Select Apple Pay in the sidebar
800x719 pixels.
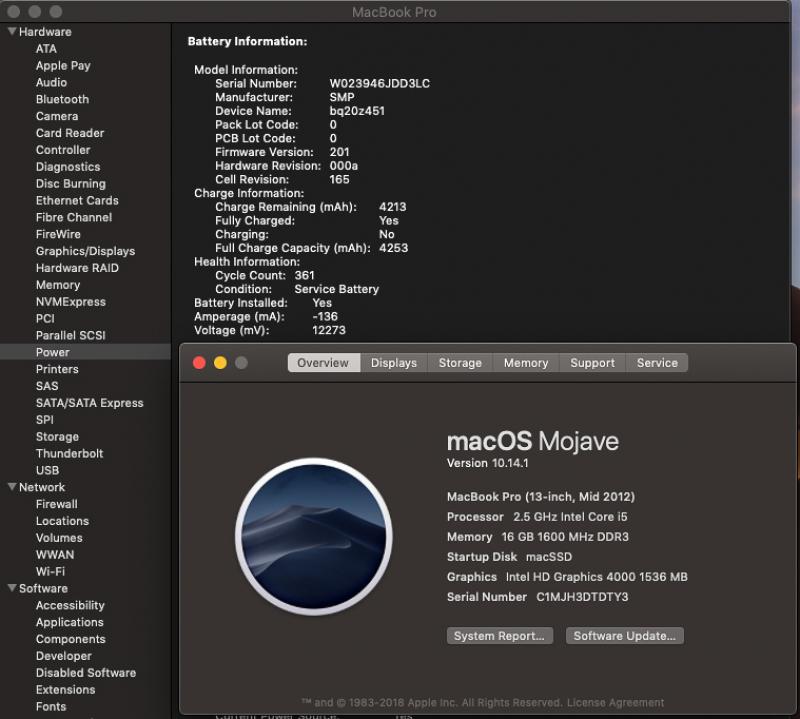pyautogui.click(x=63, y=65)
